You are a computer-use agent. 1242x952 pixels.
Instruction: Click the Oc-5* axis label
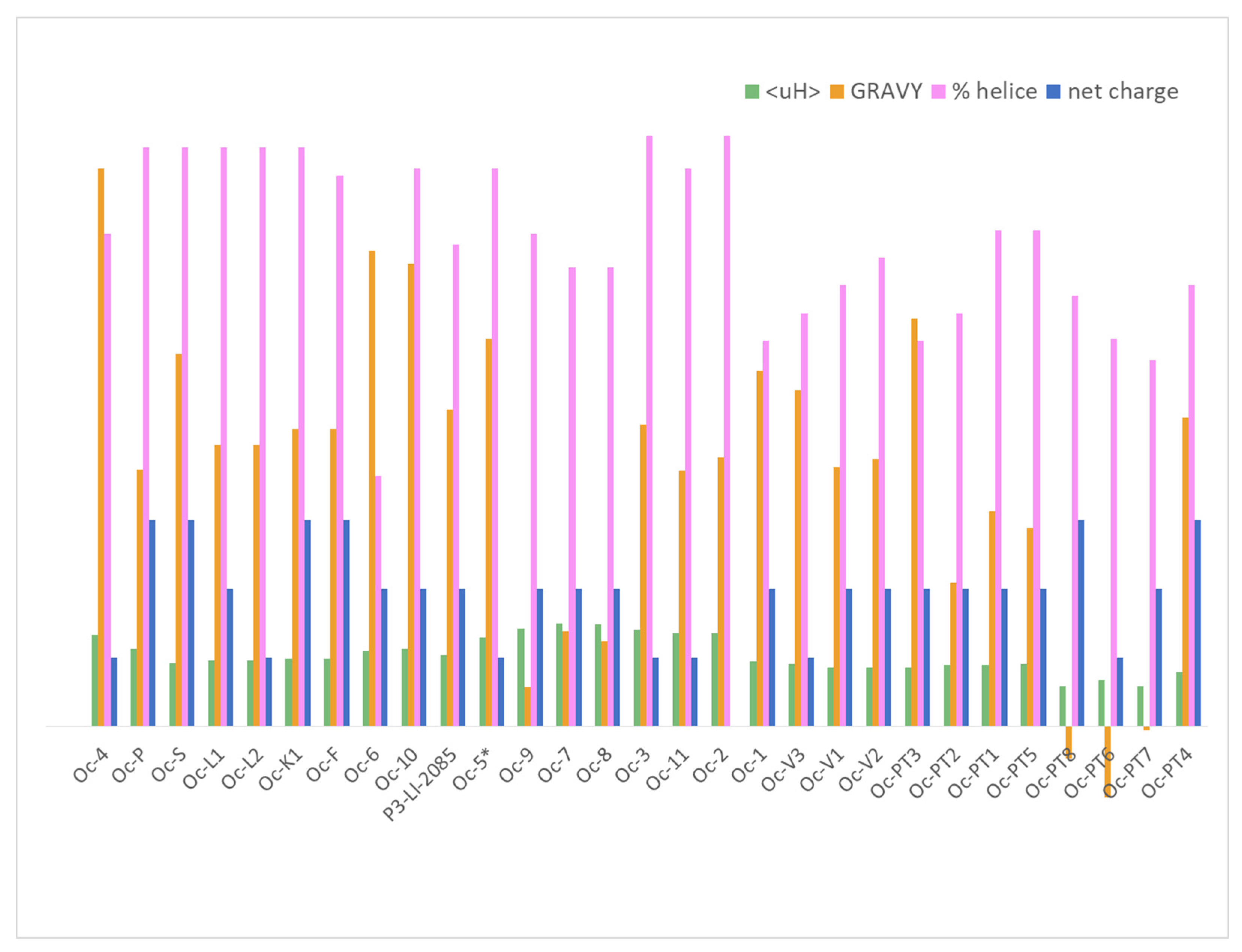click(471, 769)
